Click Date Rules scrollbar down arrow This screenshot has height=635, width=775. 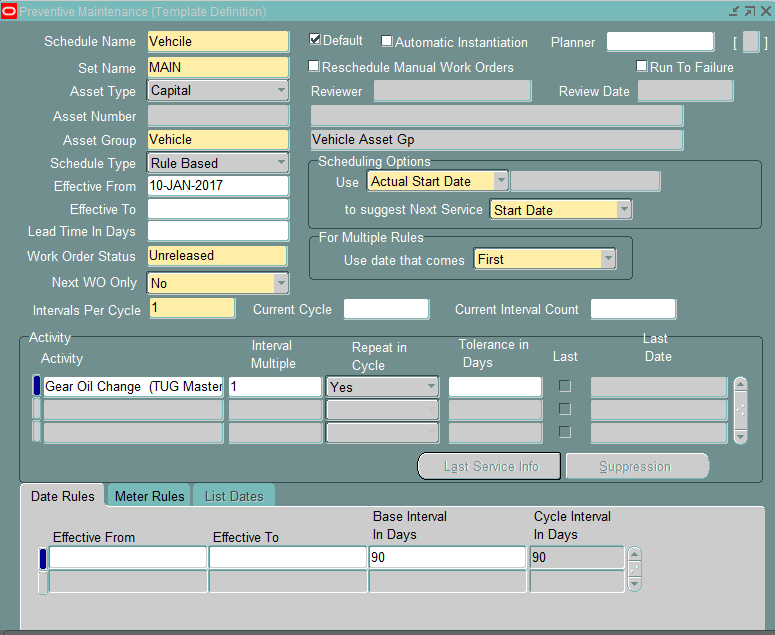coord(634,584)
